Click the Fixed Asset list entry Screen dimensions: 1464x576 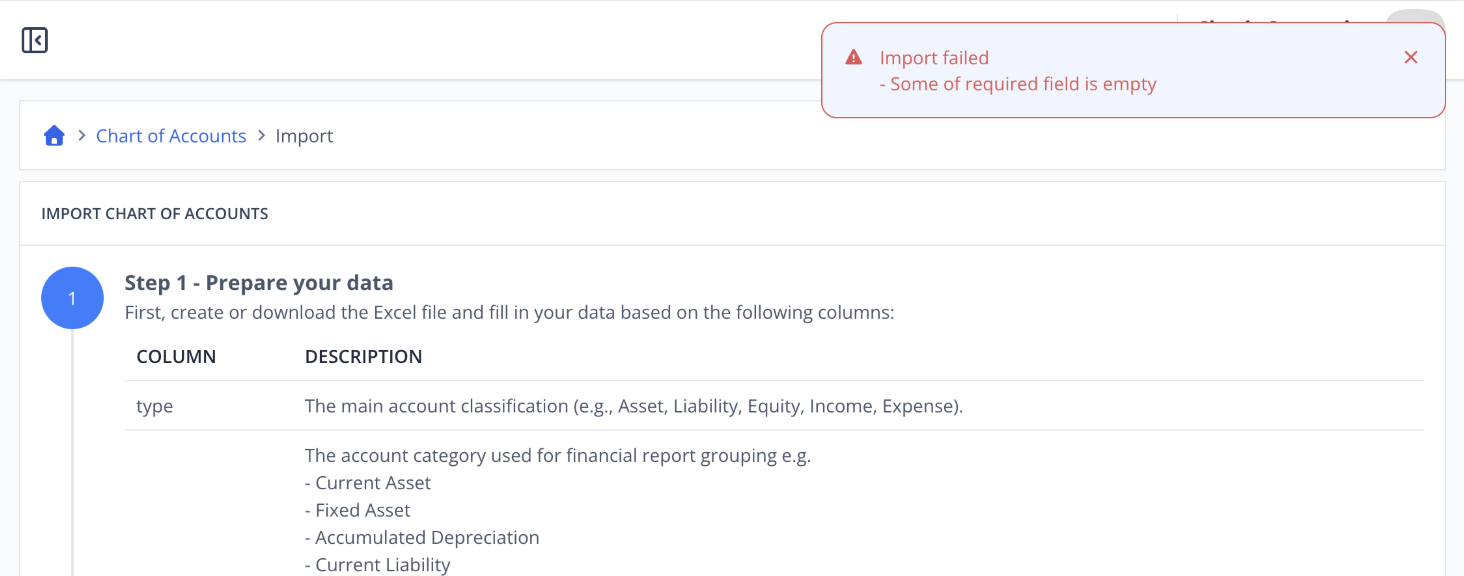coord(358,510)
